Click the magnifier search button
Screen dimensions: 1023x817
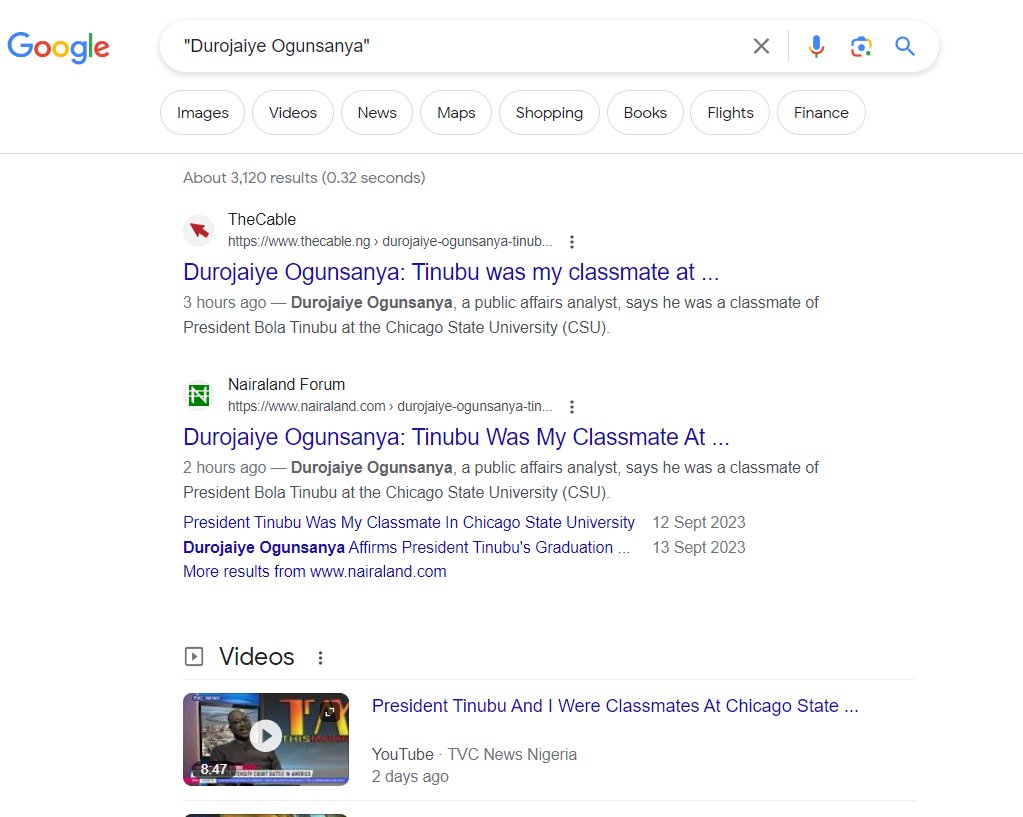pyautogui.click(x=904, y=46)
